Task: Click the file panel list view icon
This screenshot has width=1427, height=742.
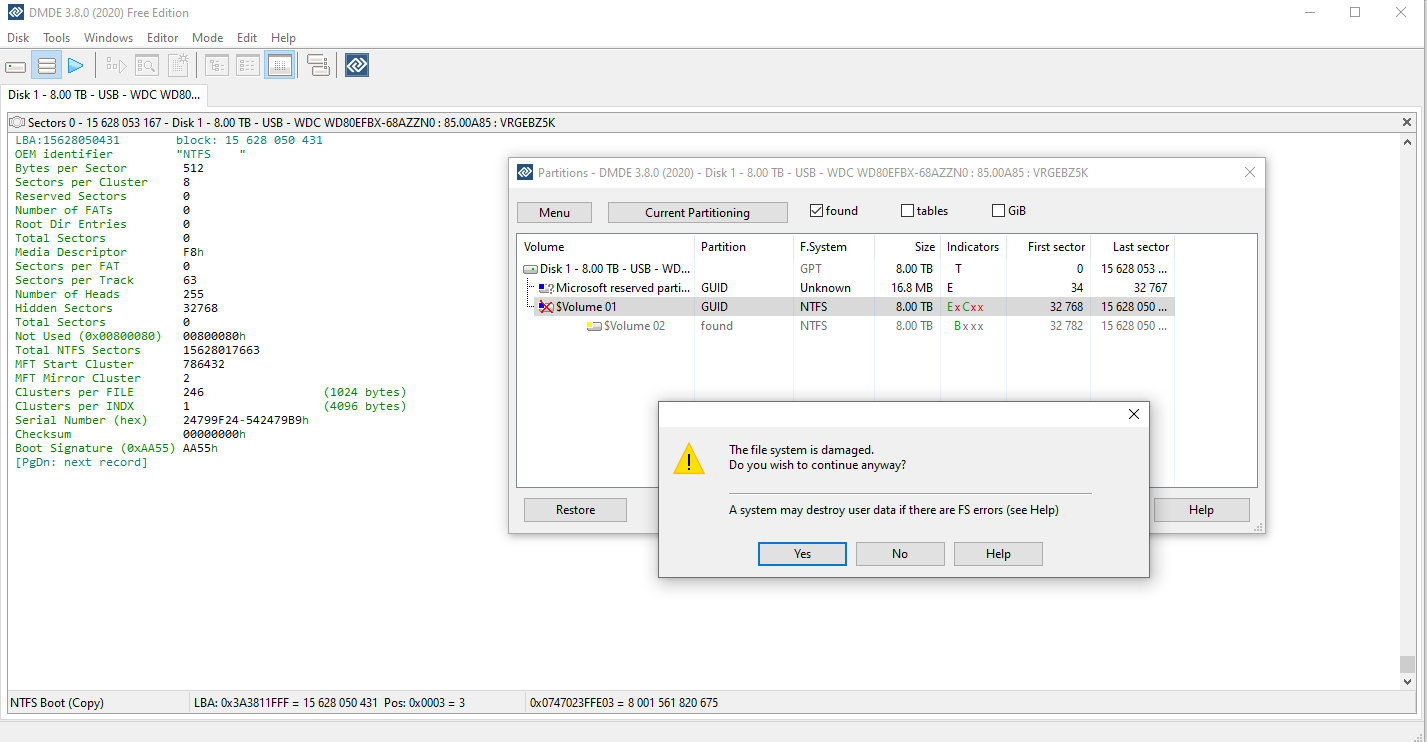Action: (248, 66)
